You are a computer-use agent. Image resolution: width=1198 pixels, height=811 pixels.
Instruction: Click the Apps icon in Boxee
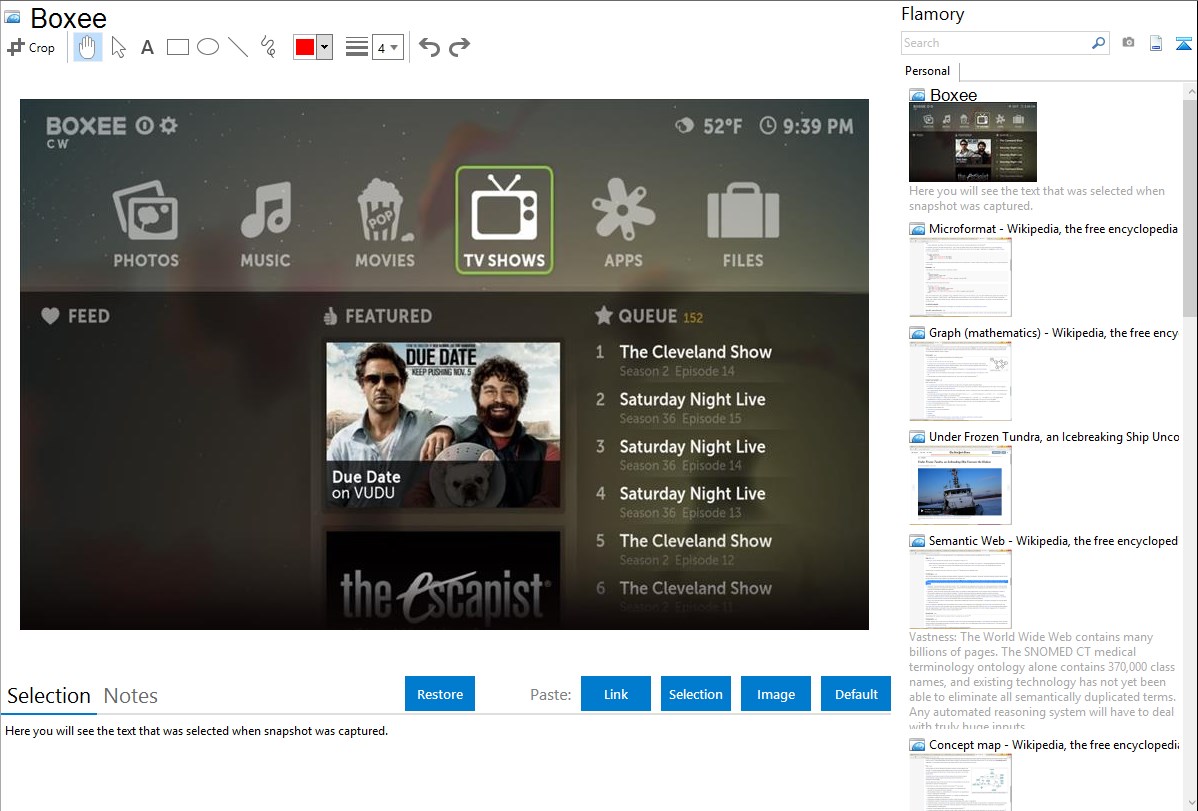pos(623,209)
